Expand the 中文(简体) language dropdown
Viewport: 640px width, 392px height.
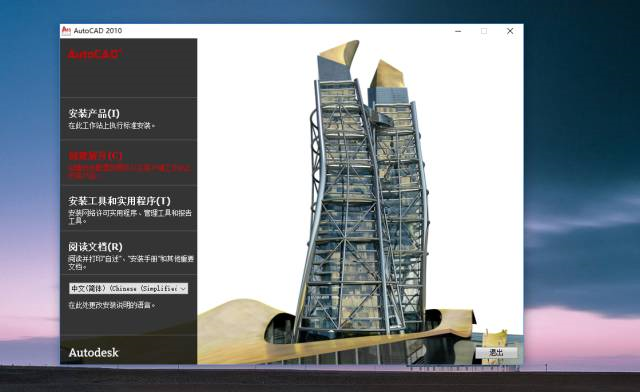click(x=128, y=288)
